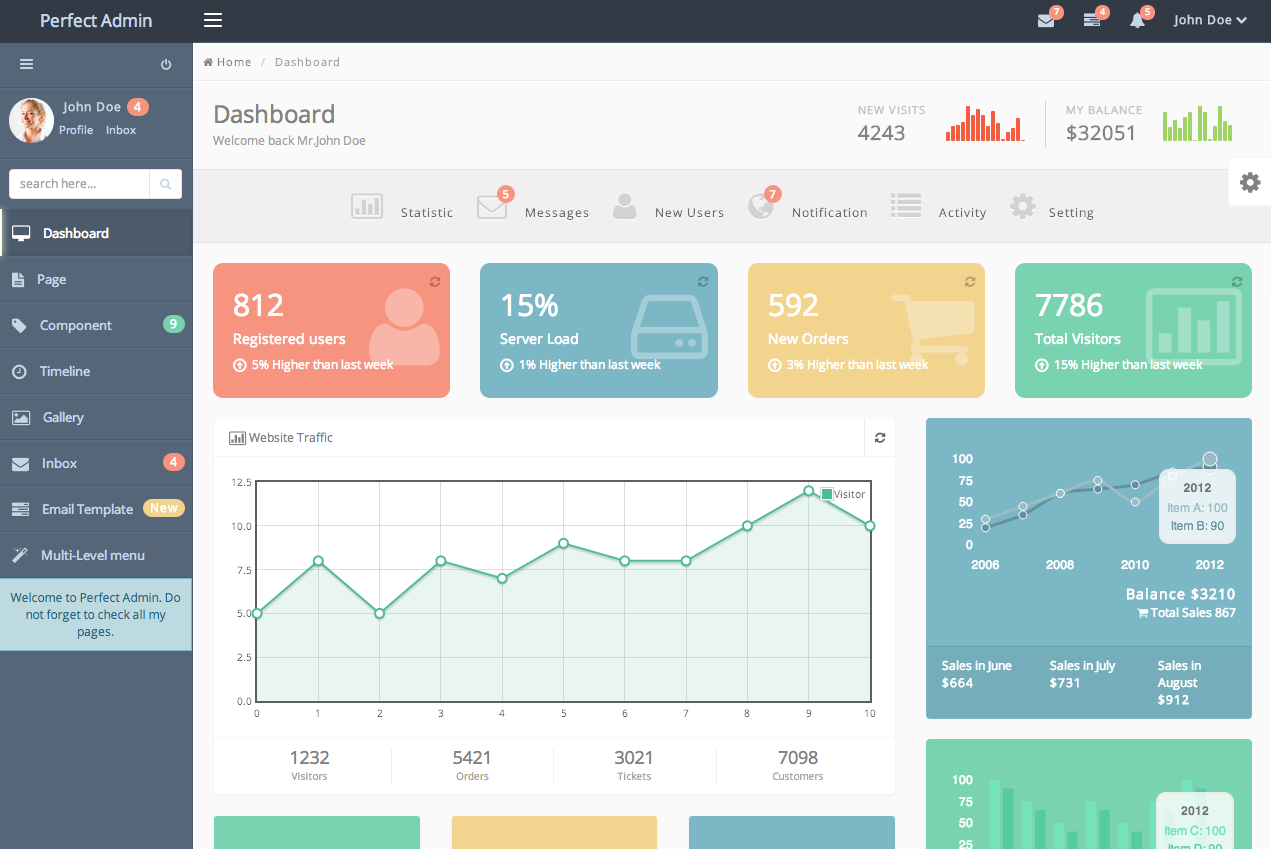Screen dimensions: 1271x849
Task: Open mail envelope icon in top bar
Action: [1046, 21]
